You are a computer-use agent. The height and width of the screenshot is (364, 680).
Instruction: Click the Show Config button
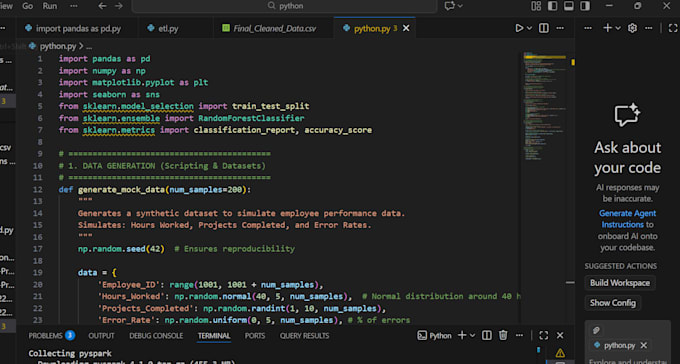pos(612,303)
